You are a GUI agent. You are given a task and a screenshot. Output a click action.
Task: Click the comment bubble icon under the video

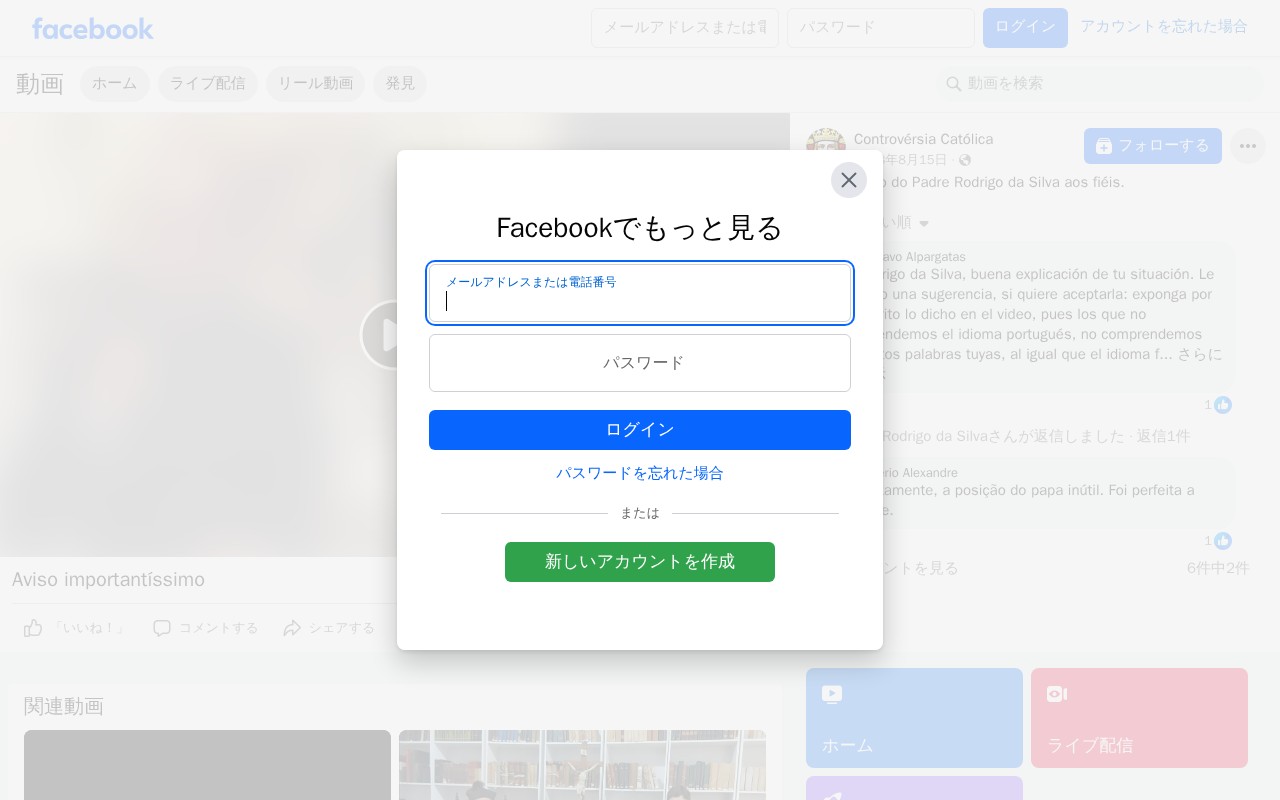[162, 628]
